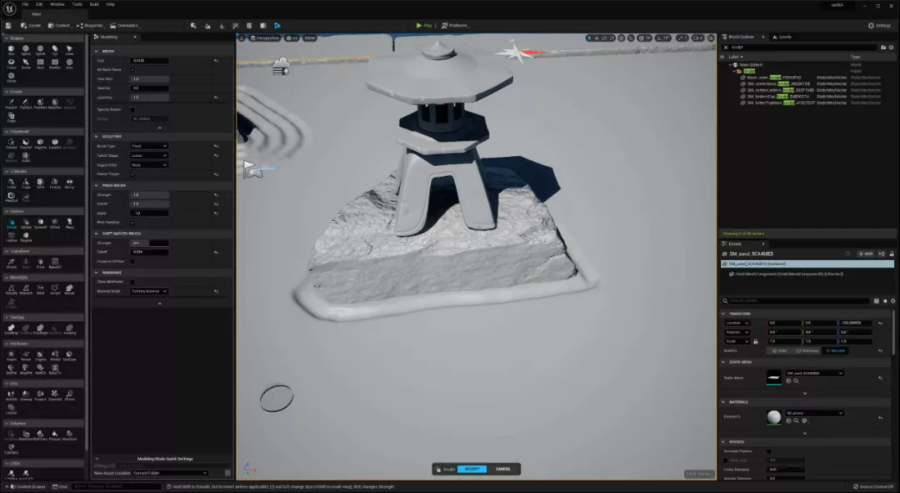Open the UV Layout tool
This screenshot has height=493, width=900.
pos(11,409)
